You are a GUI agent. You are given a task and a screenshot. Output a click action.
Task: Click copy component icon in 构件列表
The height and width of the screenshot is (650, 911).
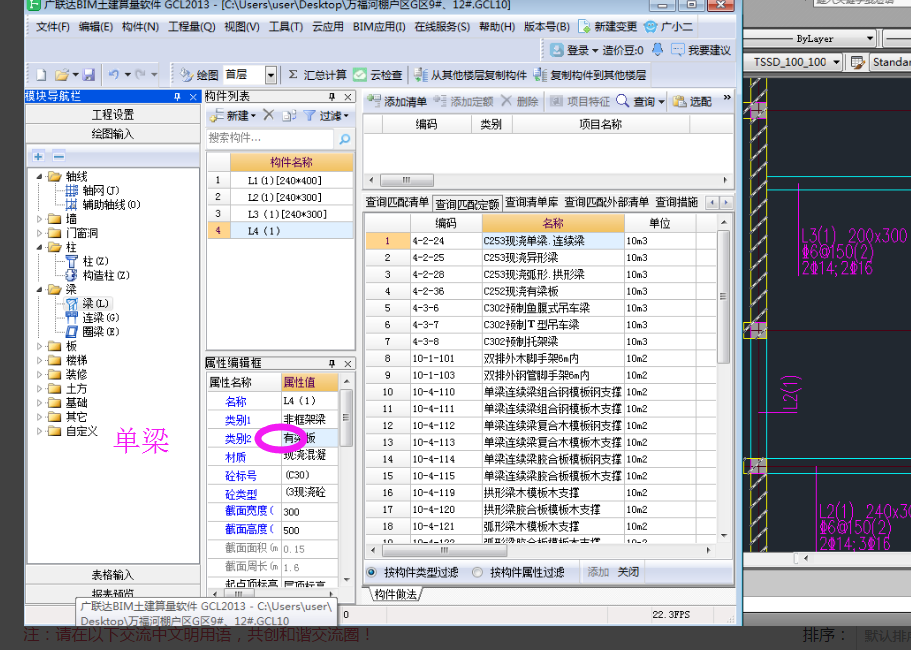pyautogui.click(x=289, y=116)
